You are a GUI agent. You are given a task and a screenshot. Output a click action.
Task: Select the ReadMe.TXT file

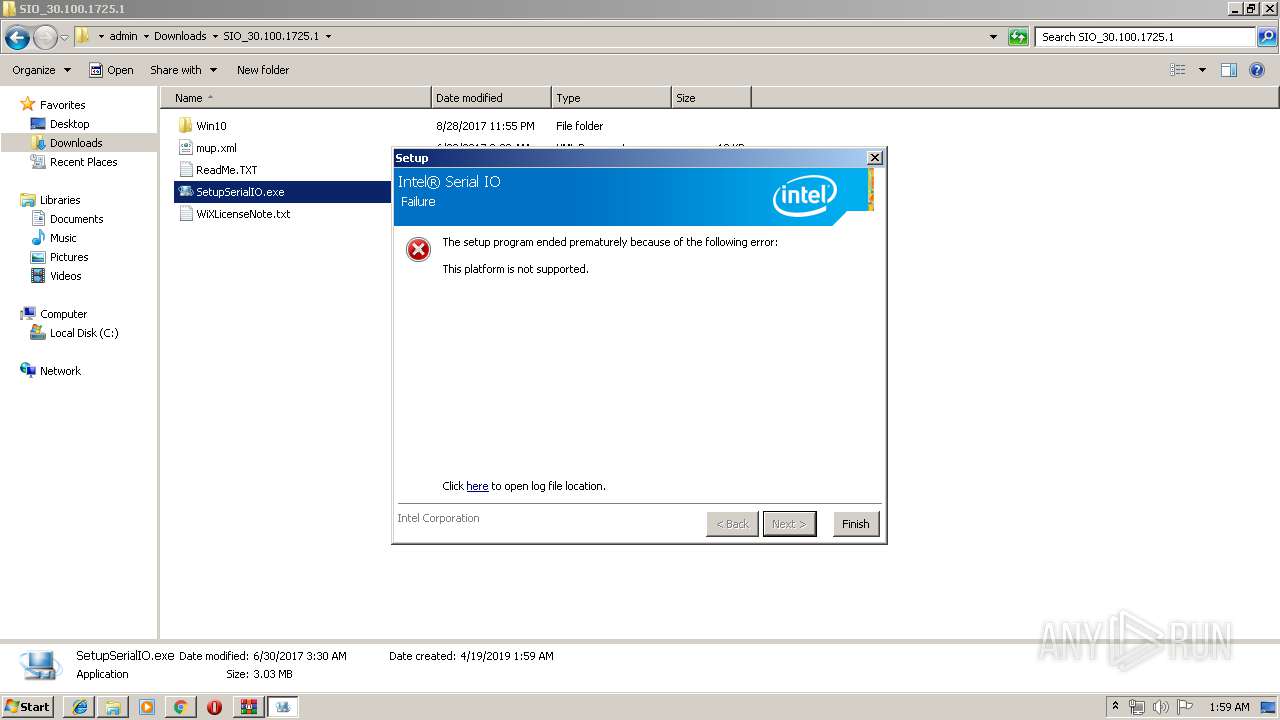click(226, 170)
